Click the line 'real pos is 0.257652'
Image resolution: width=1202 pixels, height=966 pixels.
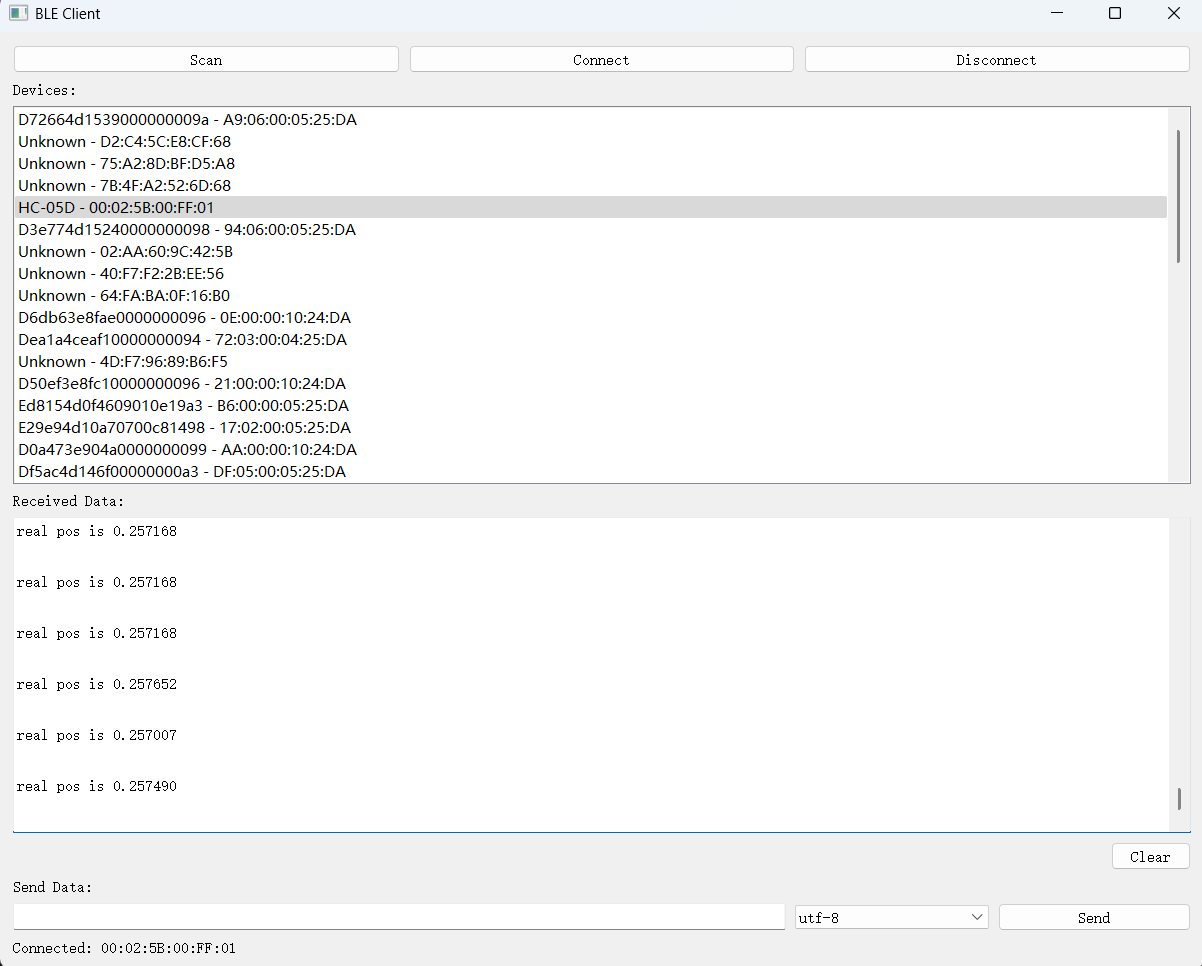[97, 684]
